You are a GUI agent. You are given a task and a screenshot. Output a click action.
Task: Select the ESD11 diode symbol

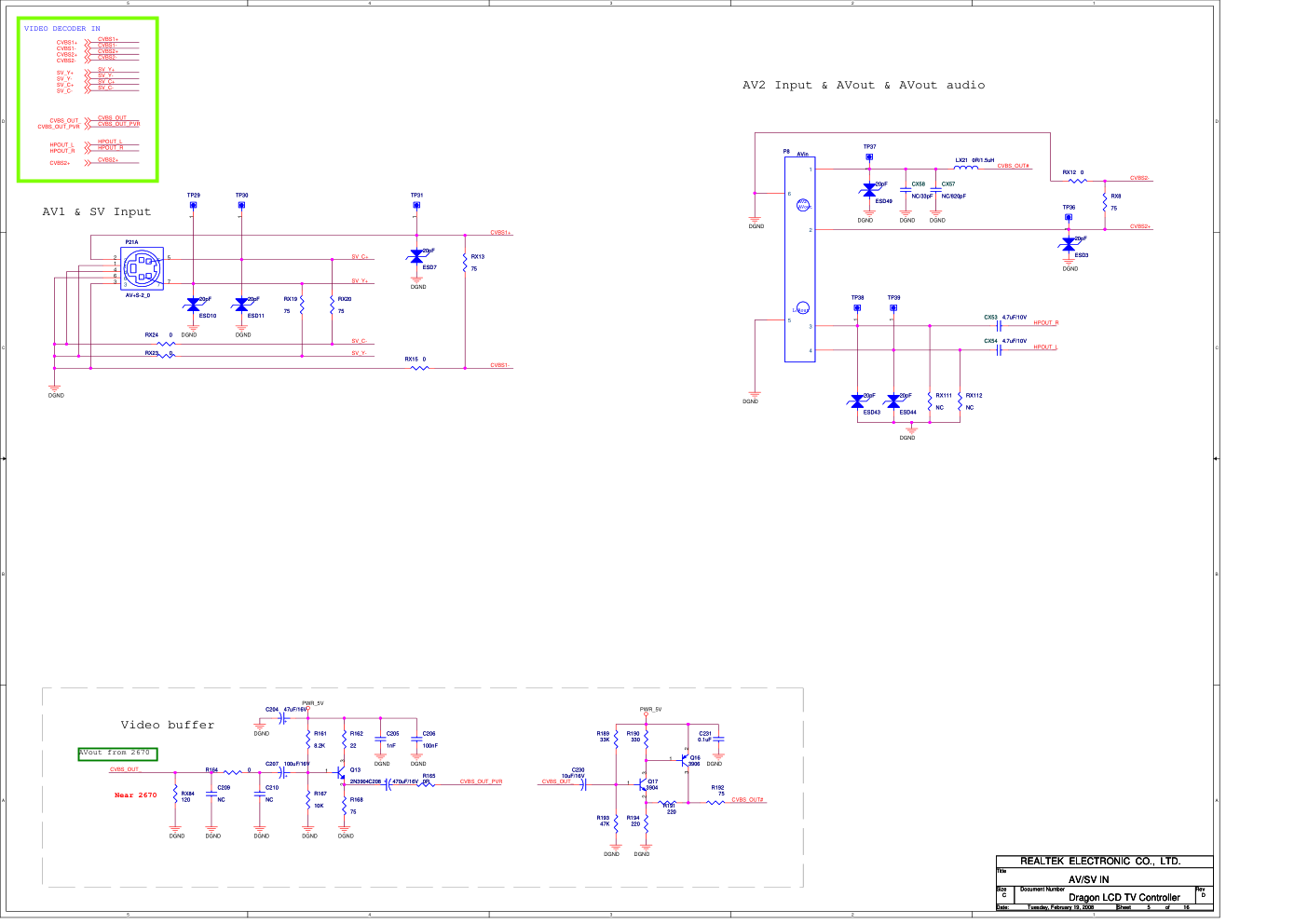click(x=242, y=305)
